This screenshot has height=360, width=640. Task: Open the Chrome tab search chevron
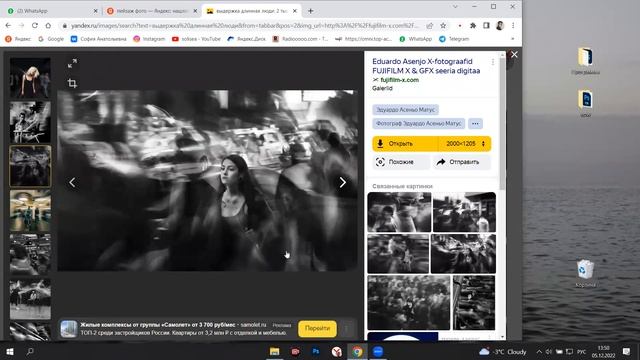(x=455, y=7)
